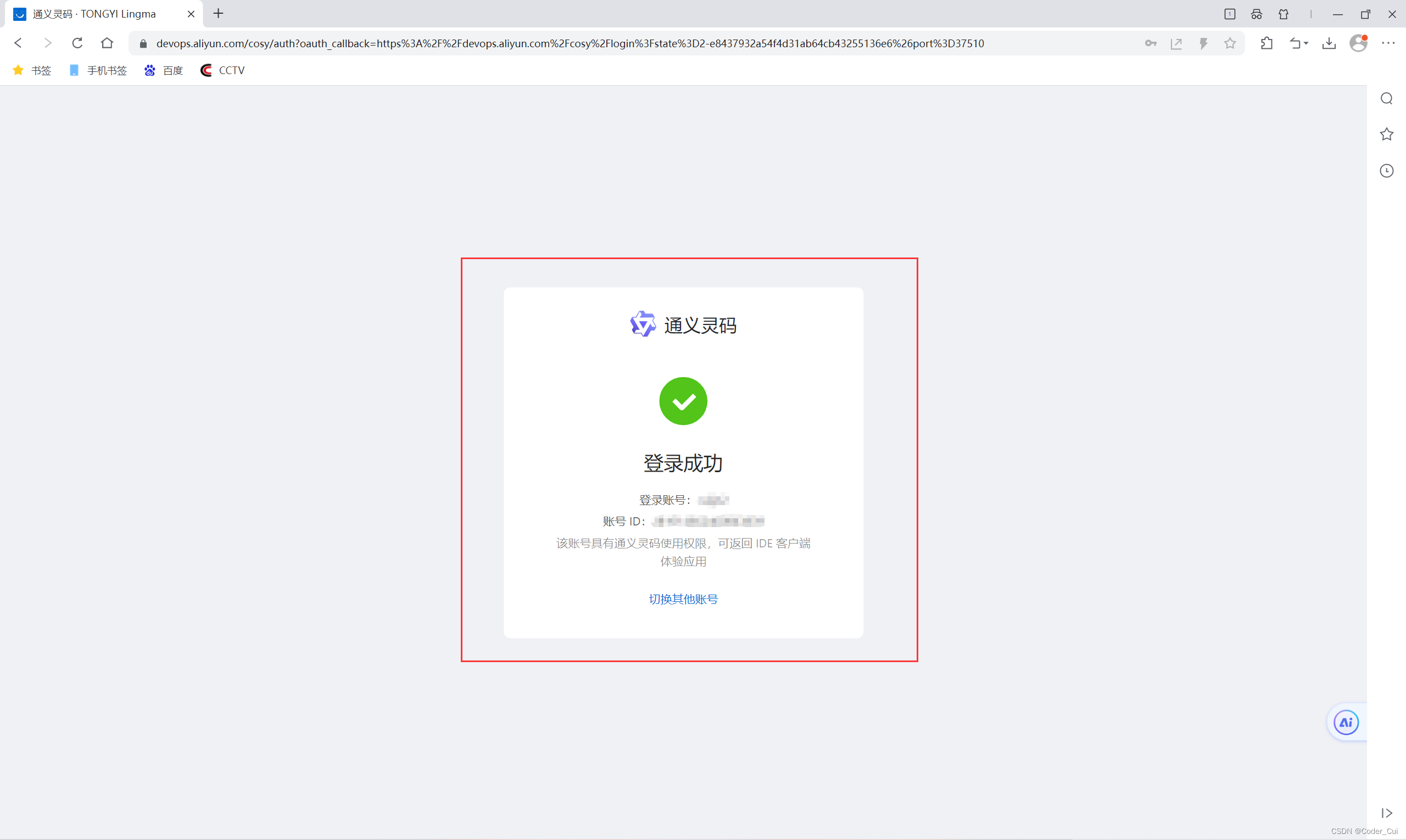Reload the current page
Image resolution: width=1406 pixels, height=840 pixels.
pos(77,43)
